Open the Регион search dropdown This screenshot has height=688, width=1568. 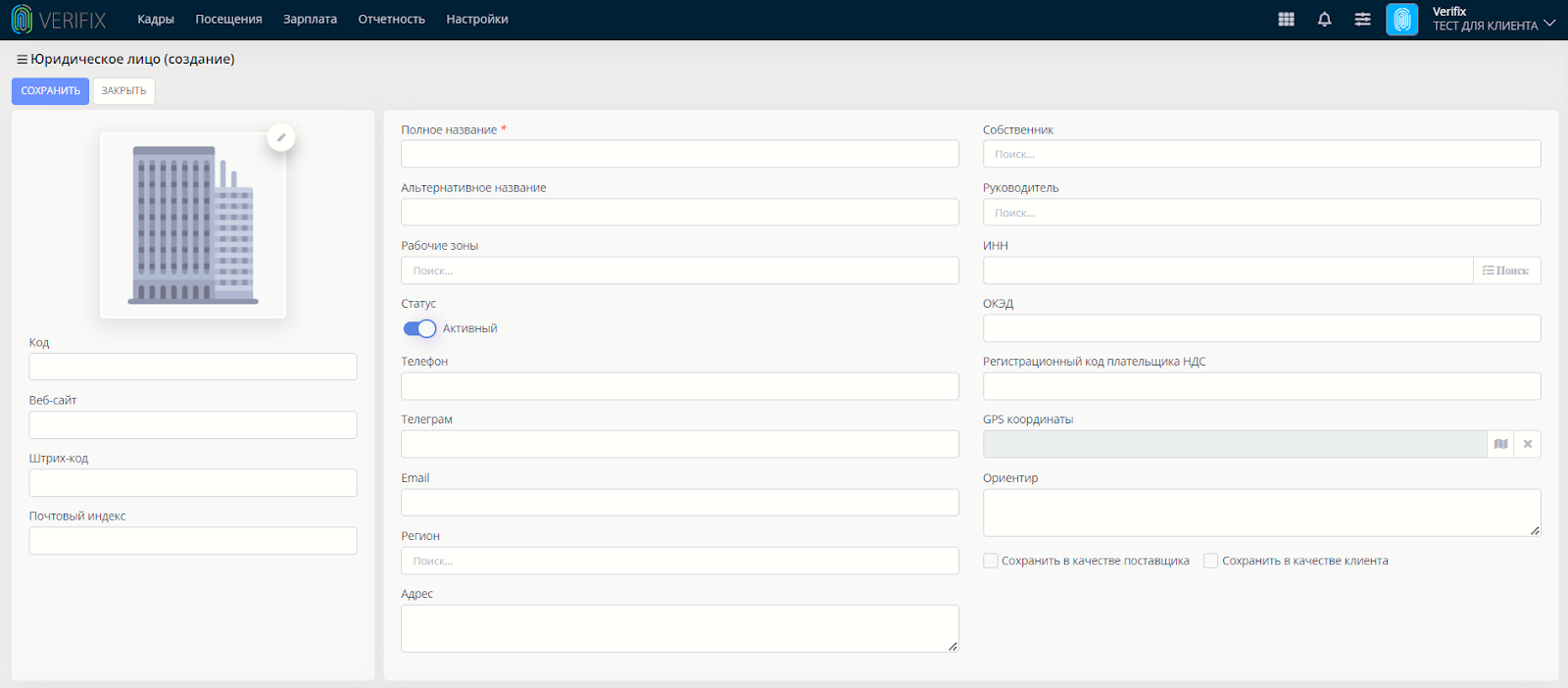[x=679, y=561]
